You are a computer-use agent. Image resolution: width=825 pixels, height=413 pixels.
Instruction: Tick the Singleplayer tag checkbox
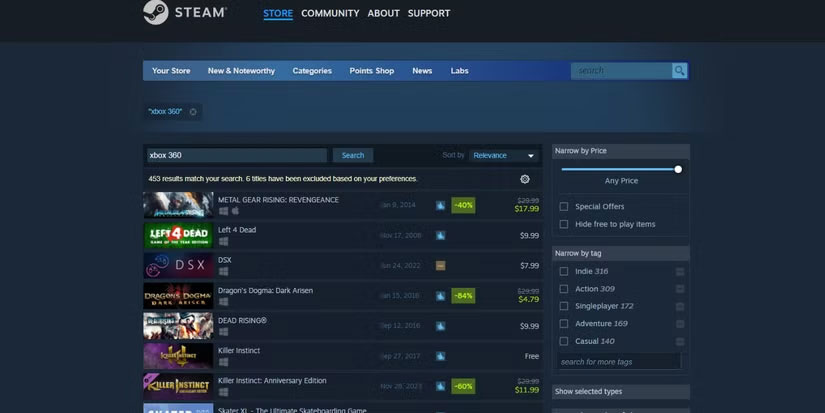tap(564, 306)
